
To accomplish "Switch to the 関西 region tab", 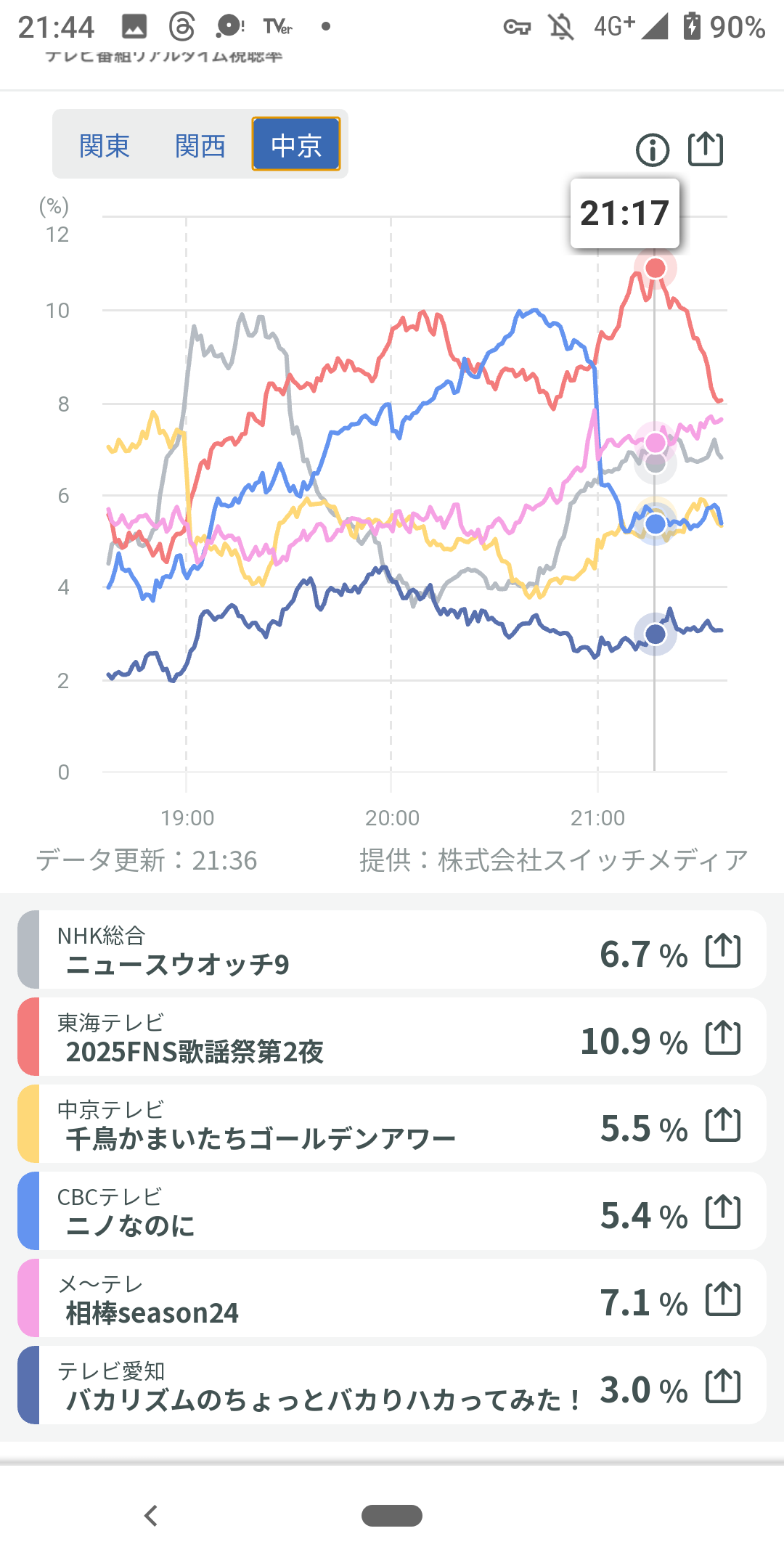I will coord(200,145).
